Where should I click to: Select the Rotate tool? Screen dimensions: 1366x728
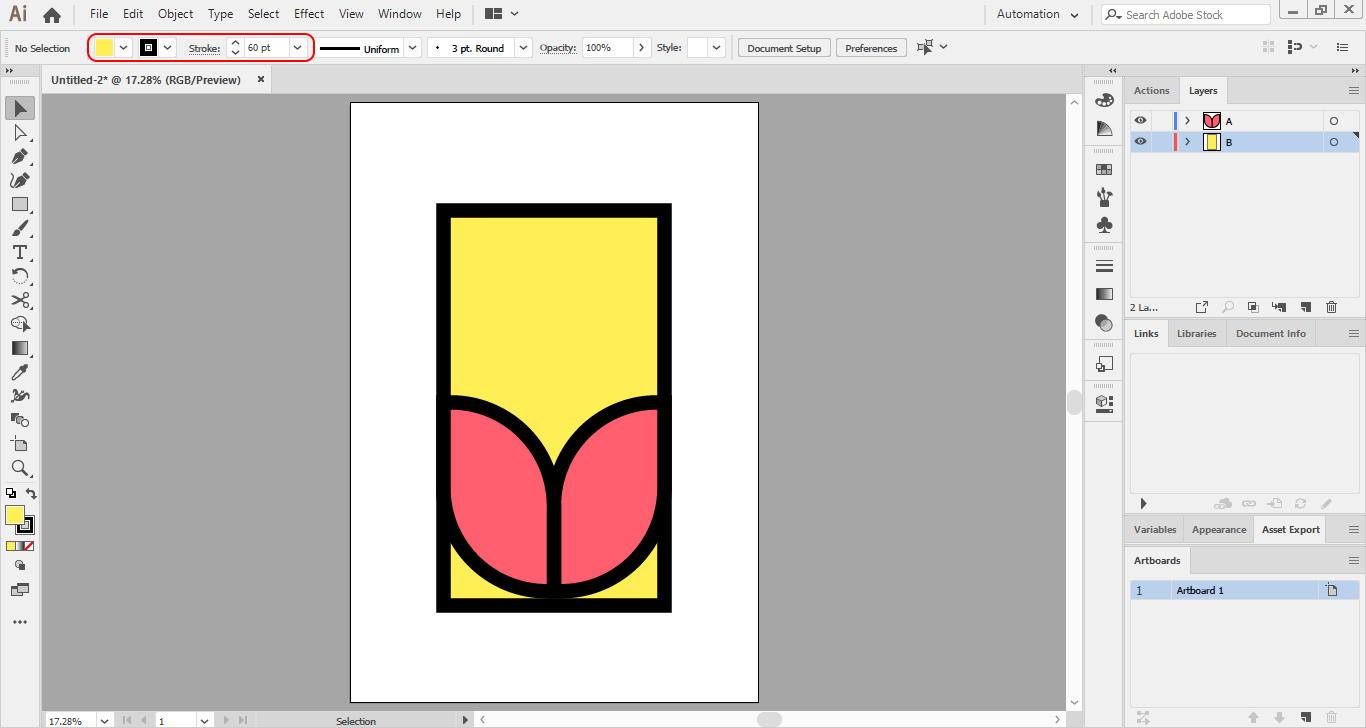(x=19, y=276)
